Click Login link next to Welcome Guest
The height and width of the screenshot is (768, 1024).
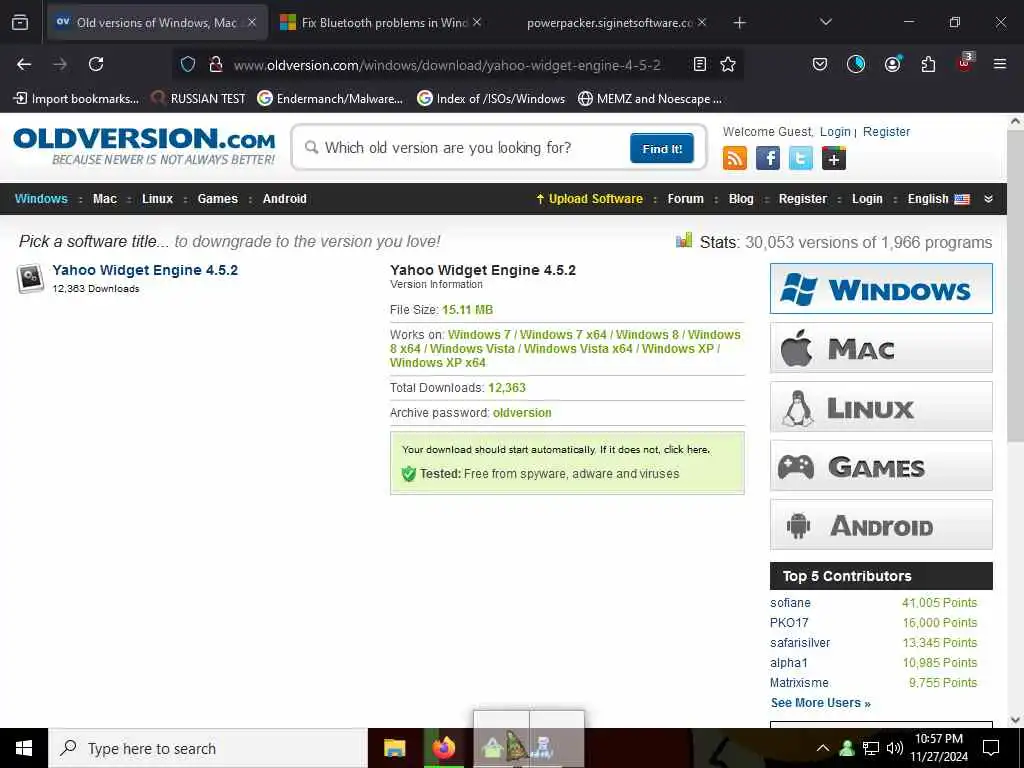[835, 132]
